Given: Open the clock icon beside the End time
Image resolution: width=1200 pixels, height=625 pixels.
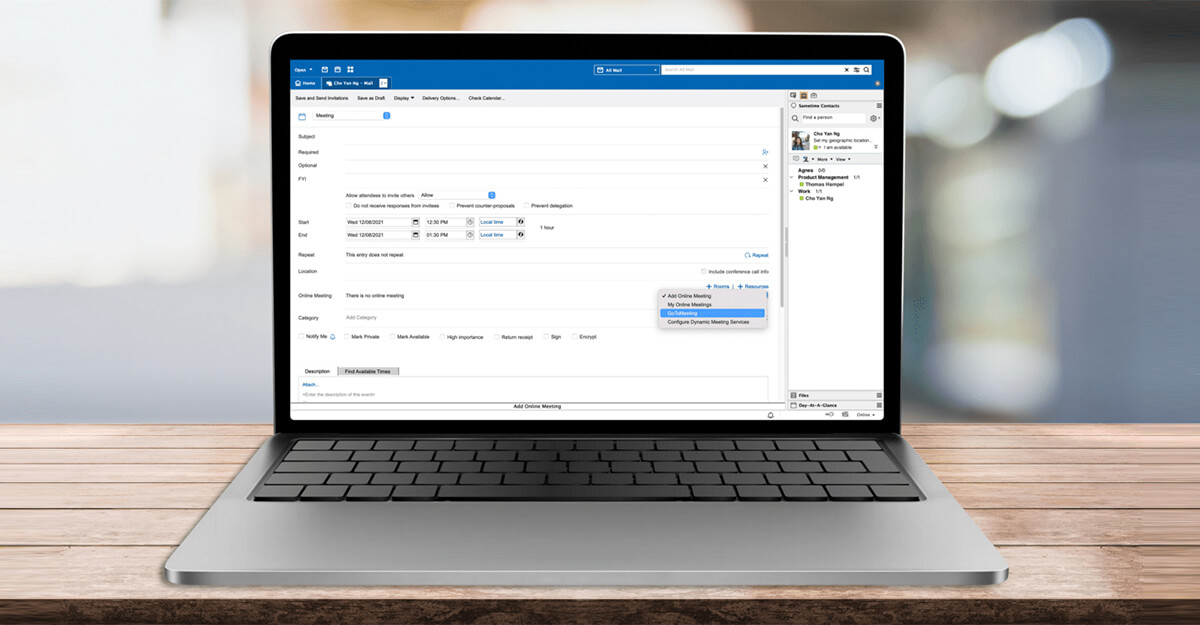Looking at the screenshot, I should coord(471,235).
